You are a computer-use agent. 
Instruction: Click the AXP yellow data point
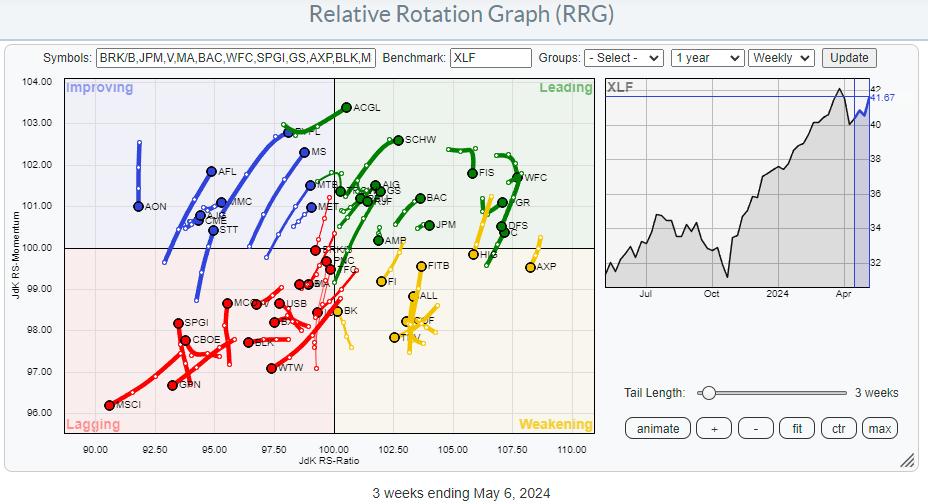[x=530, y=267]
